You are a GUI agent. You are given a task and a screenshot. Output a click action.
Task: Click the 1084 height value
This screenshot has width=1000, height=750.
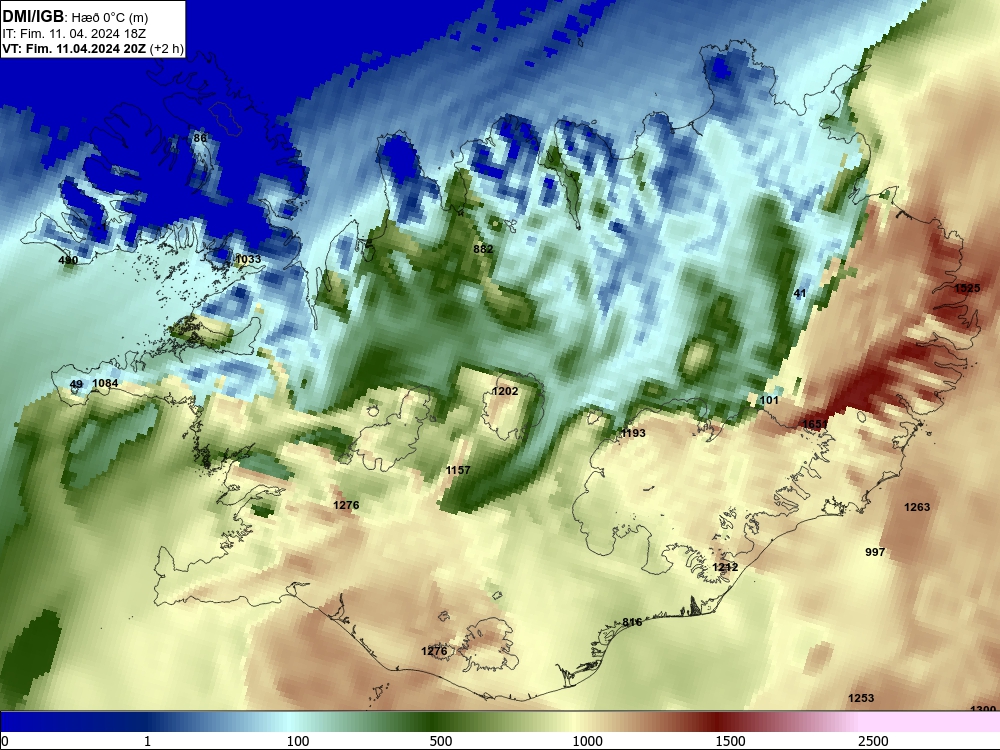coord(105,383)
